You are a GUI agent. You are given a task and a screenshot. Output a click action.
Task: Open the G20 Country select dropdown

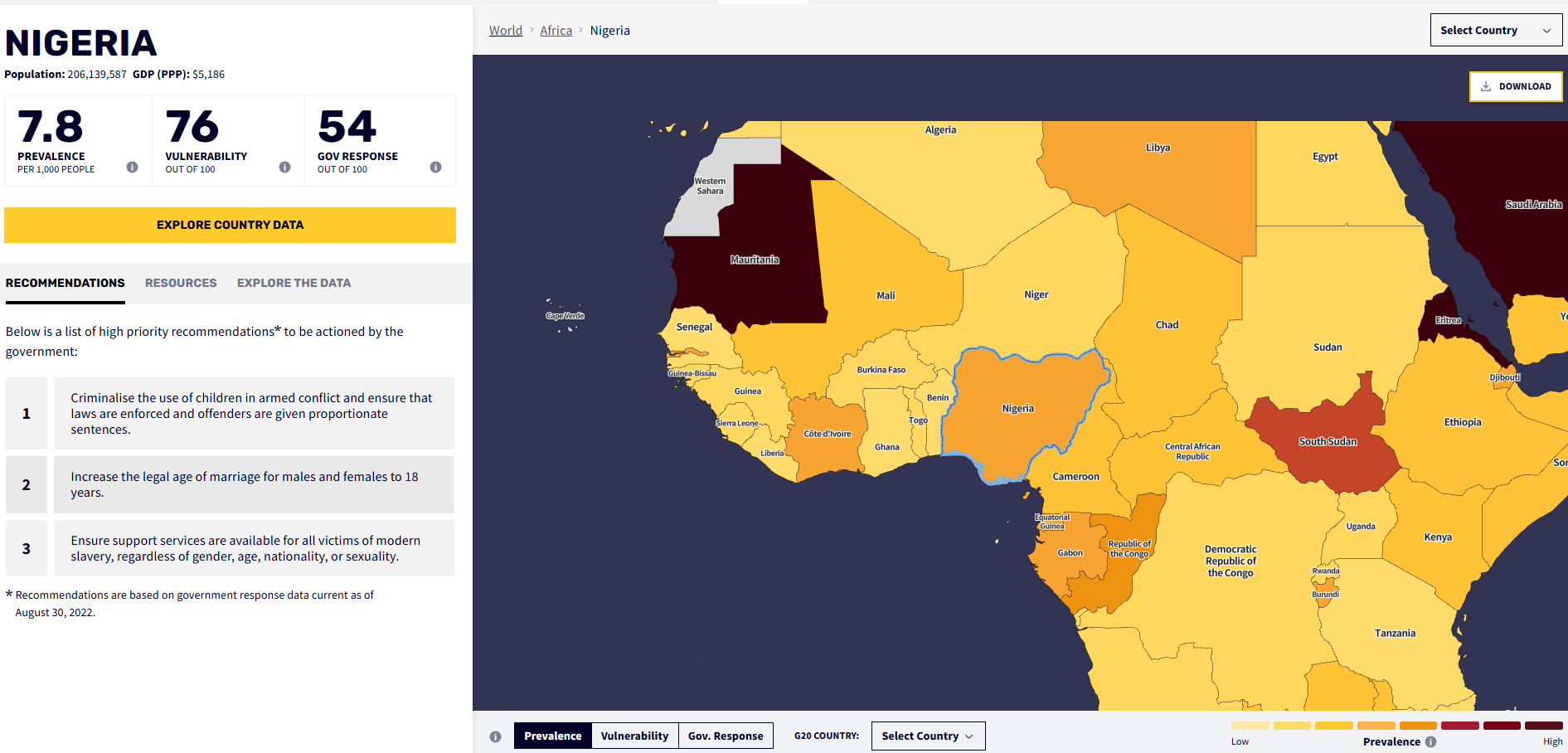pyautogui.click(x=928, y=736)
